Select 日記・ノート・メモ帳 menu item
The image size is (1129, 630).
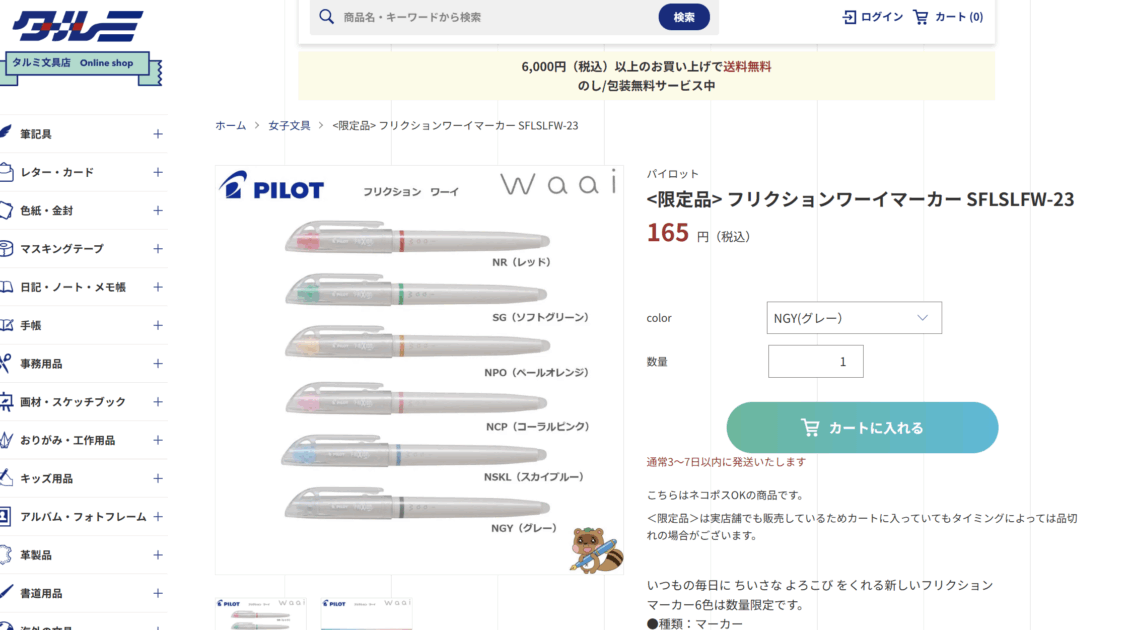click(73, 287)
